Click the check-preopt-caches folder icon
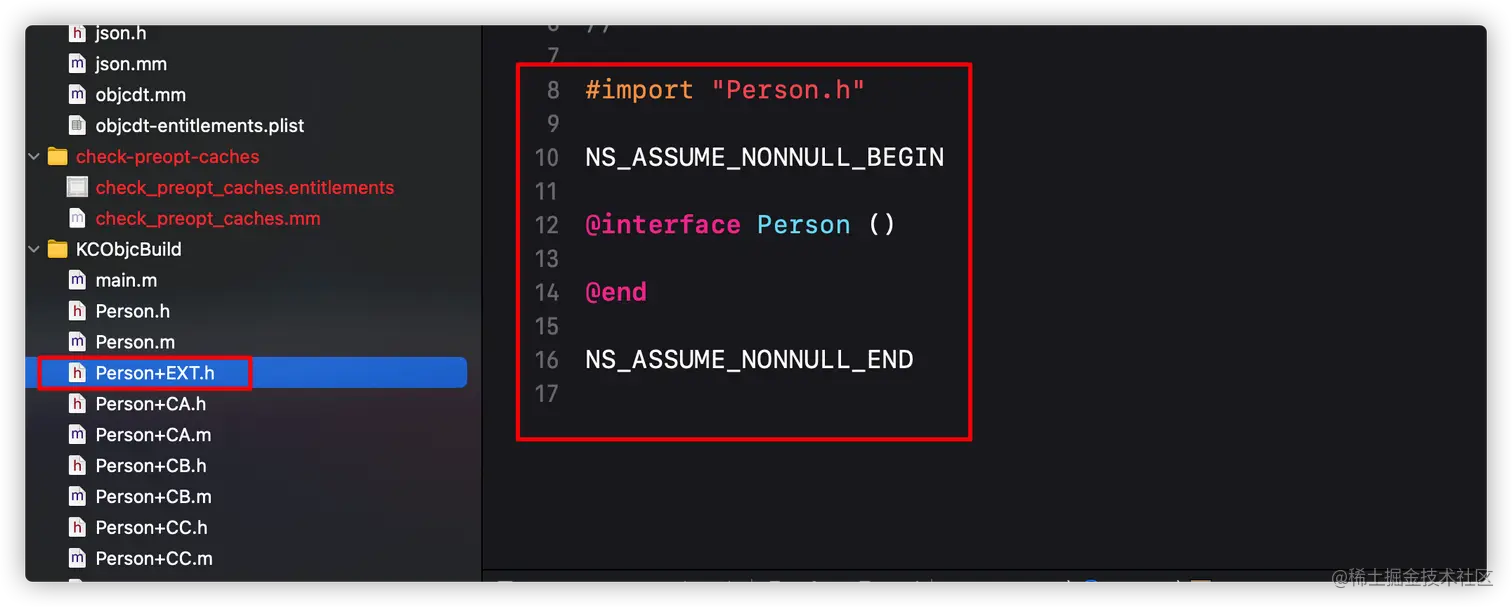This screenshot has width=1512, height=607. click(x=57, y=157)
